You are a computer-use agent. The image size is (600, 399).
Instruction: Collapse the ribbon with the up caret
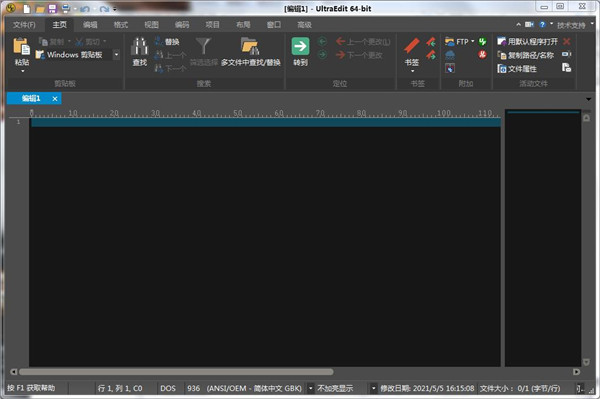pyautogui.click(x=518, y=24)
